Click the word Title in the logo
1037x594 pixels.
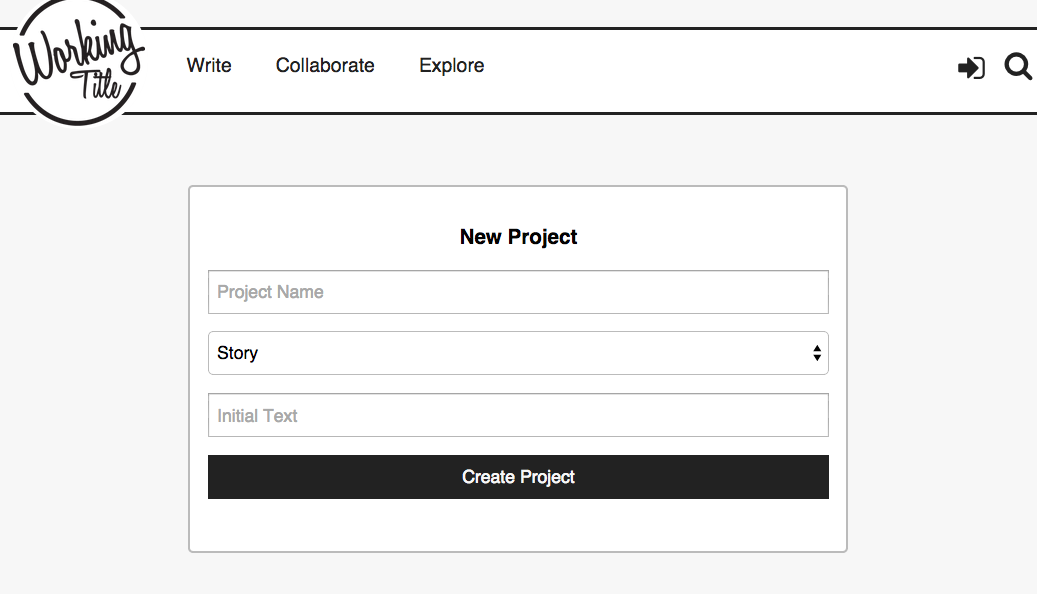pos(96,84)
